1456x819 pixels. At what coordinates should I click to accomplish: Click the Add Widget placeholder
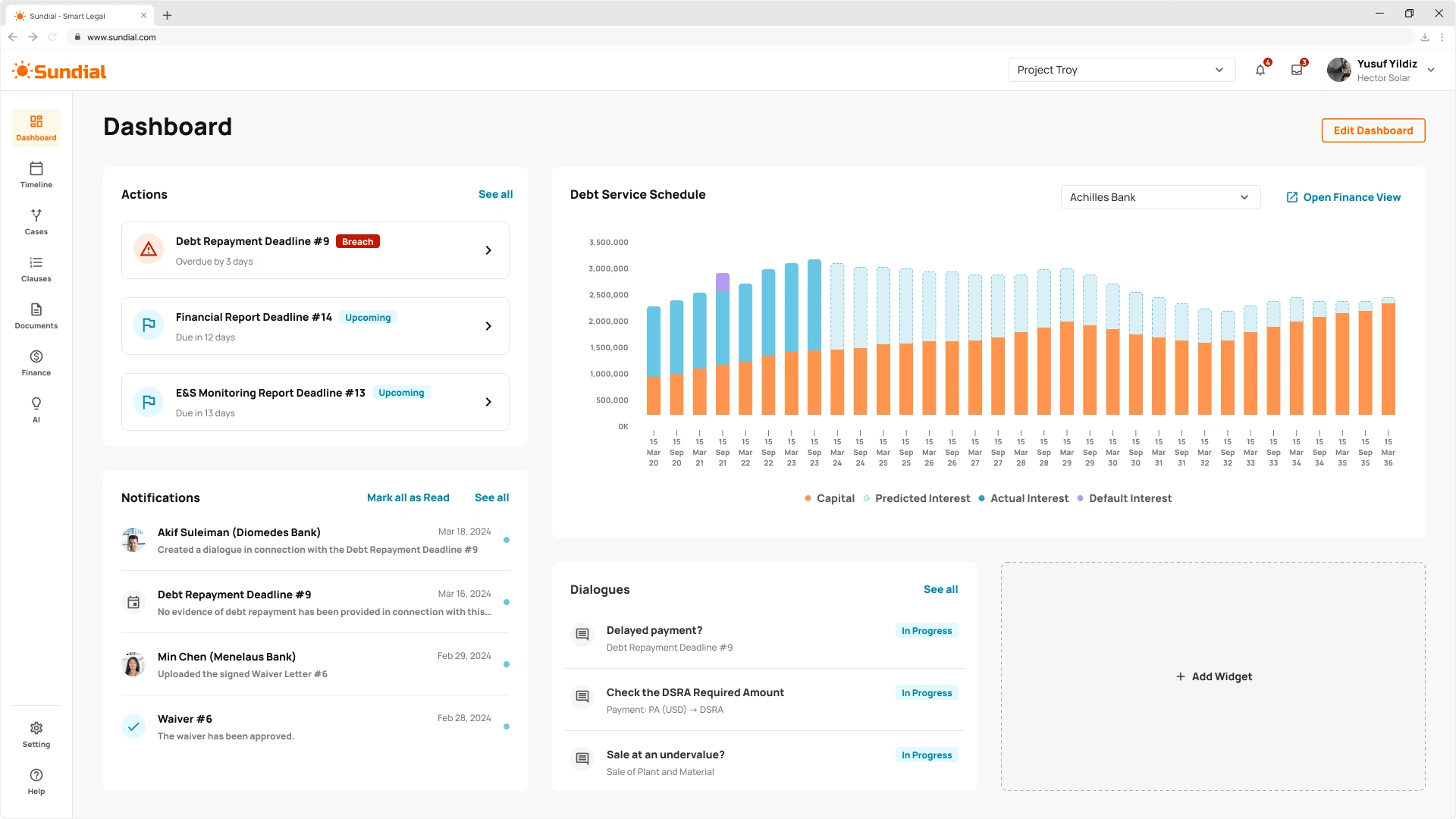pos(1213,676)
